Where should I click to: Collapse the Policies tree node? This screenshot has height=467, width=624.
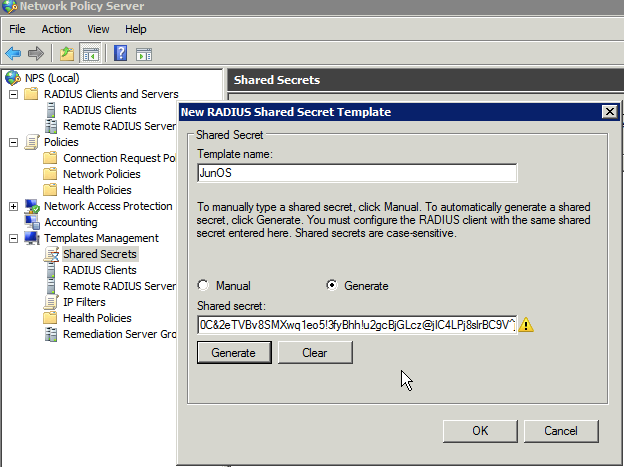[13, 142]
